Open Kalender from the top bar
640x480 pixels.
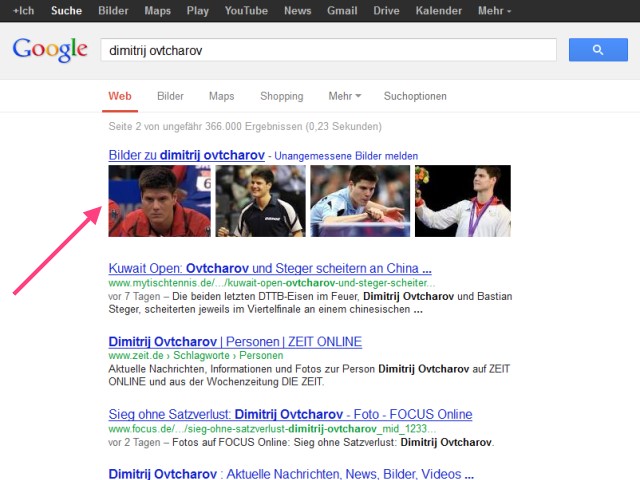tap(439, 11)
